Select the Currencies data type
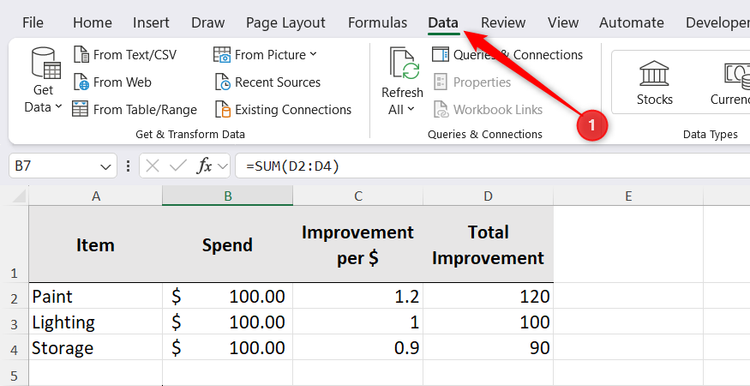The image size is (750, 386). click(729, 82)
